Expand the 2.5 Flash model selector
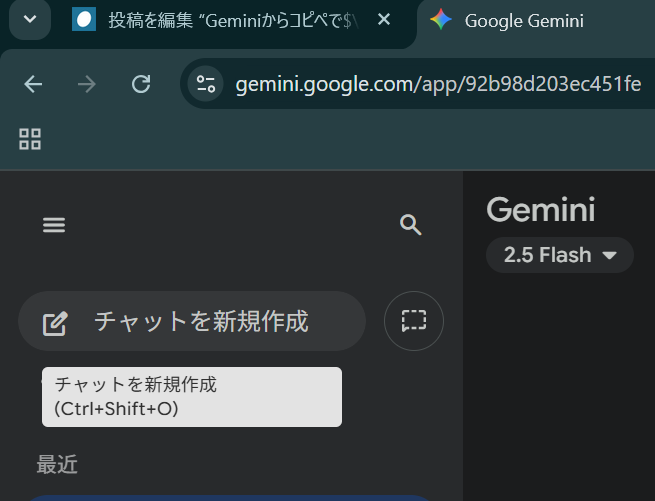Viewport: 655px width, 501px height. coord(560,255)
